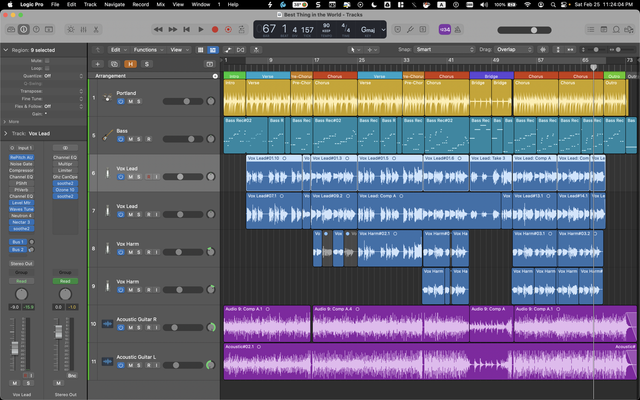The image size is (640, 400).
Task: Open the Navigate menu in menu bar
Action: click(x=114, y=4)
